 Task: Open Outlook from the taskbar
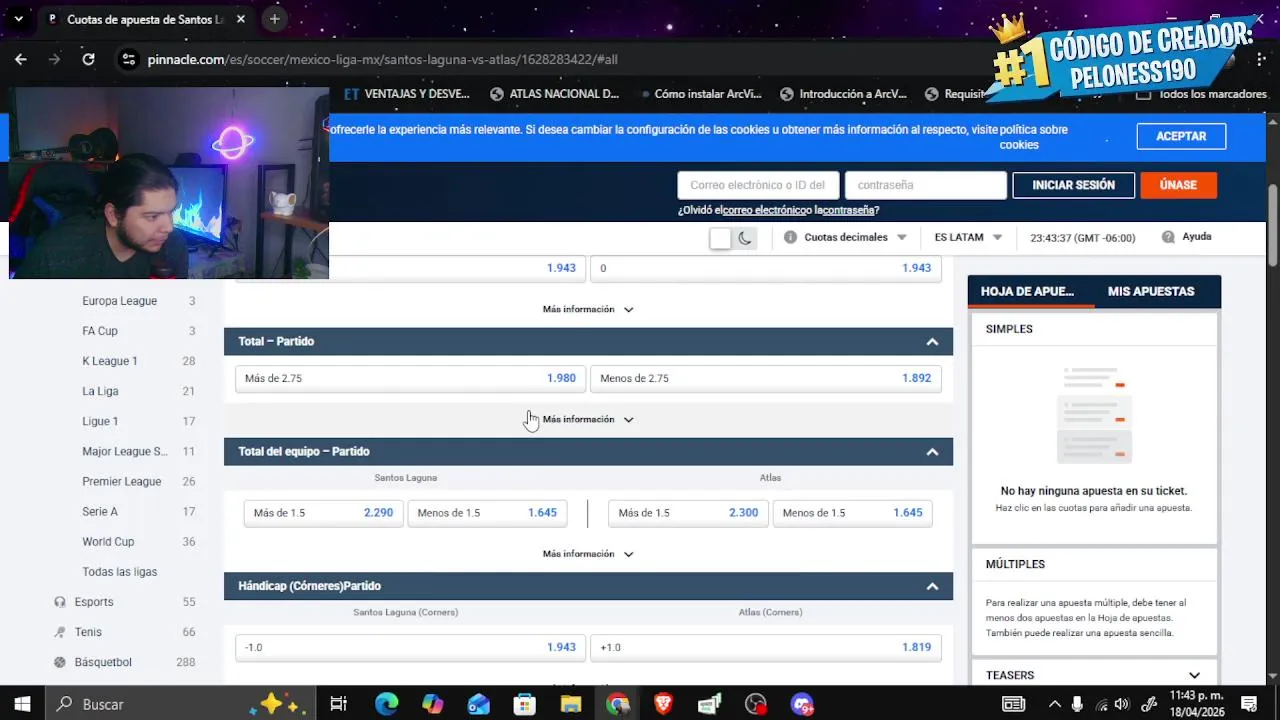click(x=478, y=704)
